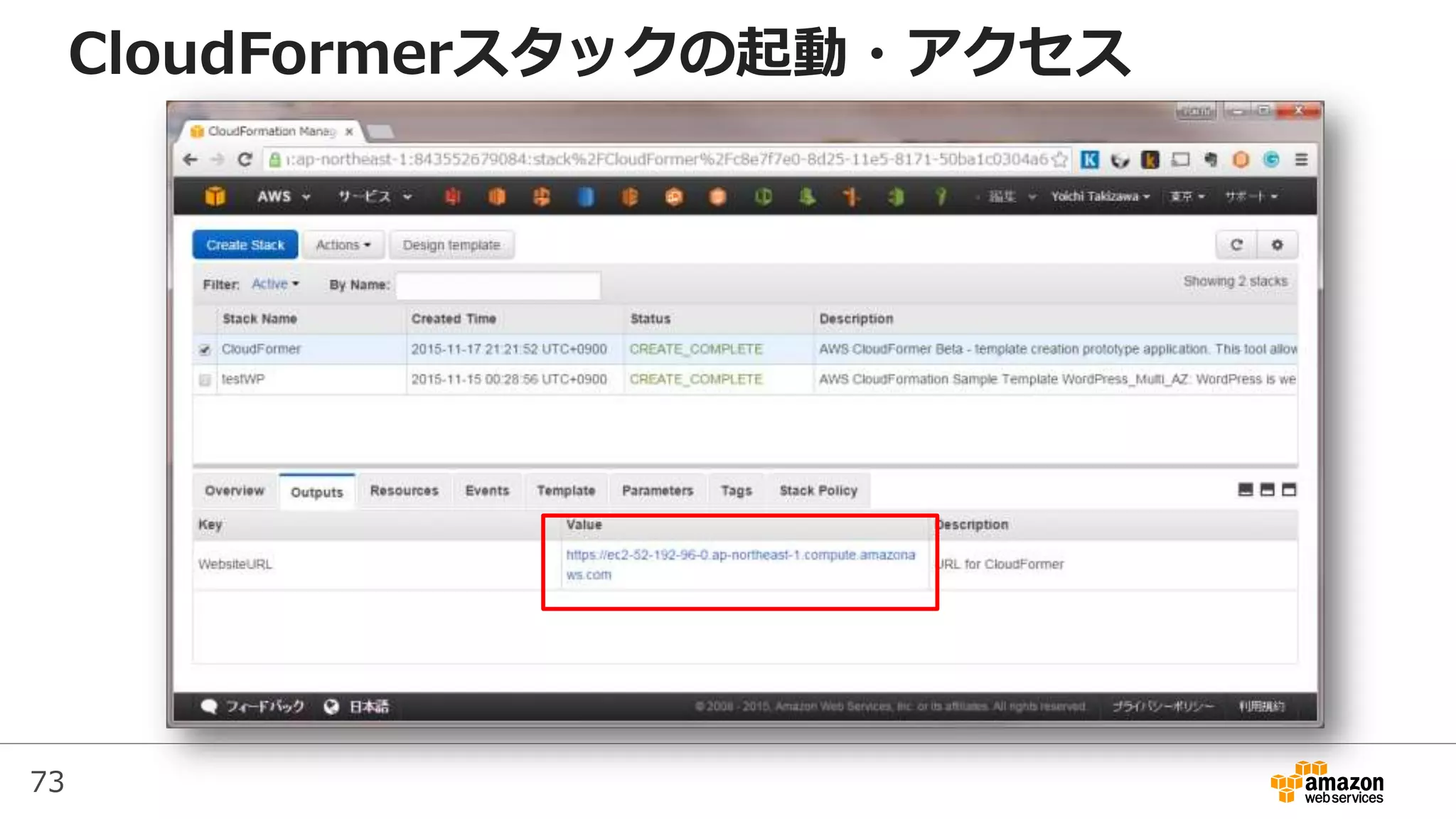Click the 日本語 language link
The height and width of the screenshot is (819, 1456).
coord(369,706)
